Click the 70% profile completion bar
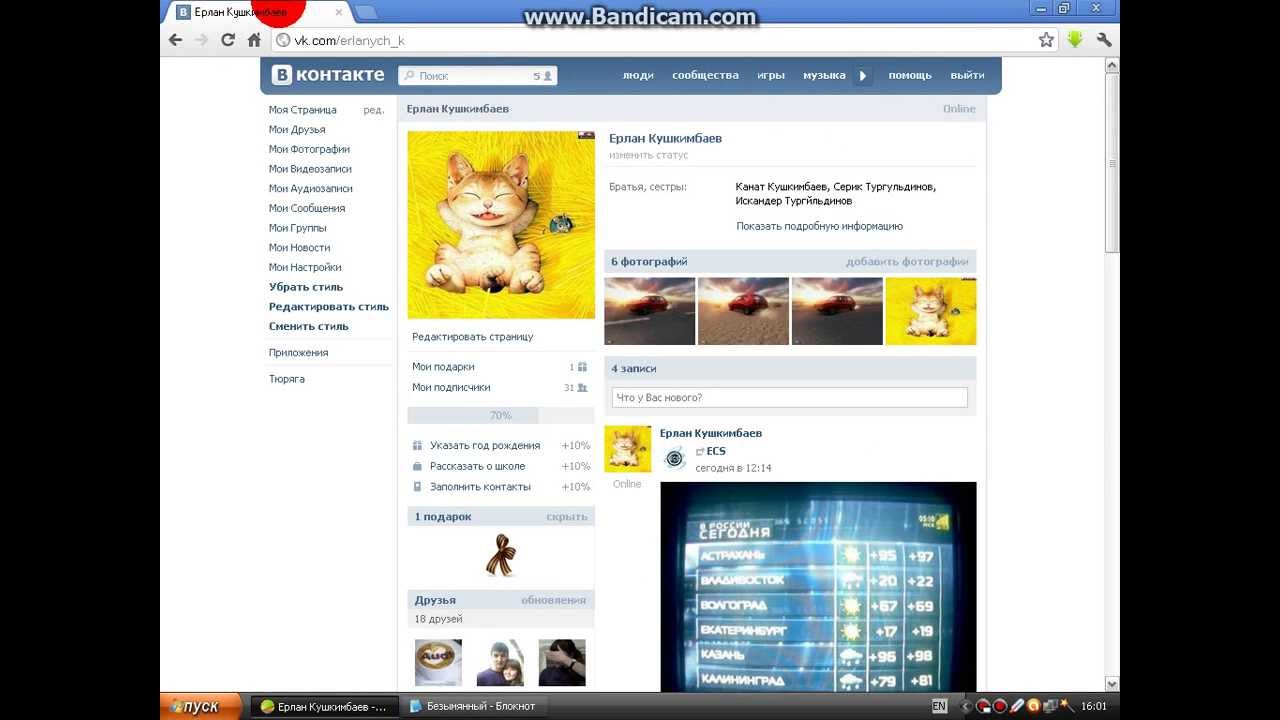The width and height of the screenshot is (1280, 720). click(500, 415)
